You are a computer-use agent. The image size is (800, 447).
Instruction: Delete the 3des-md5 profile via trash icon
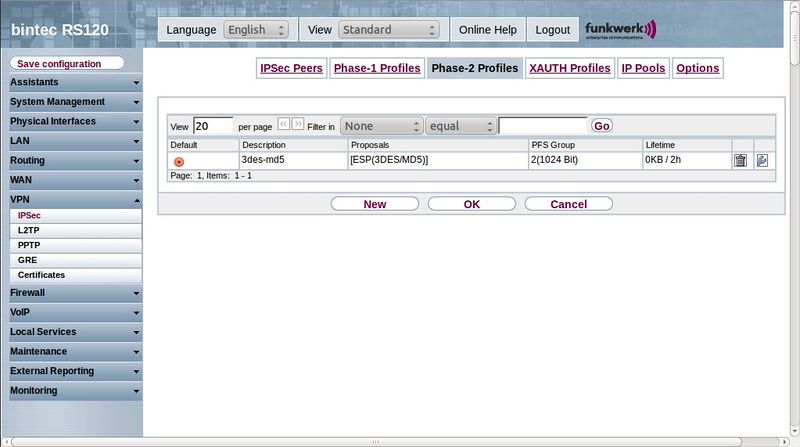pos(740,160)
